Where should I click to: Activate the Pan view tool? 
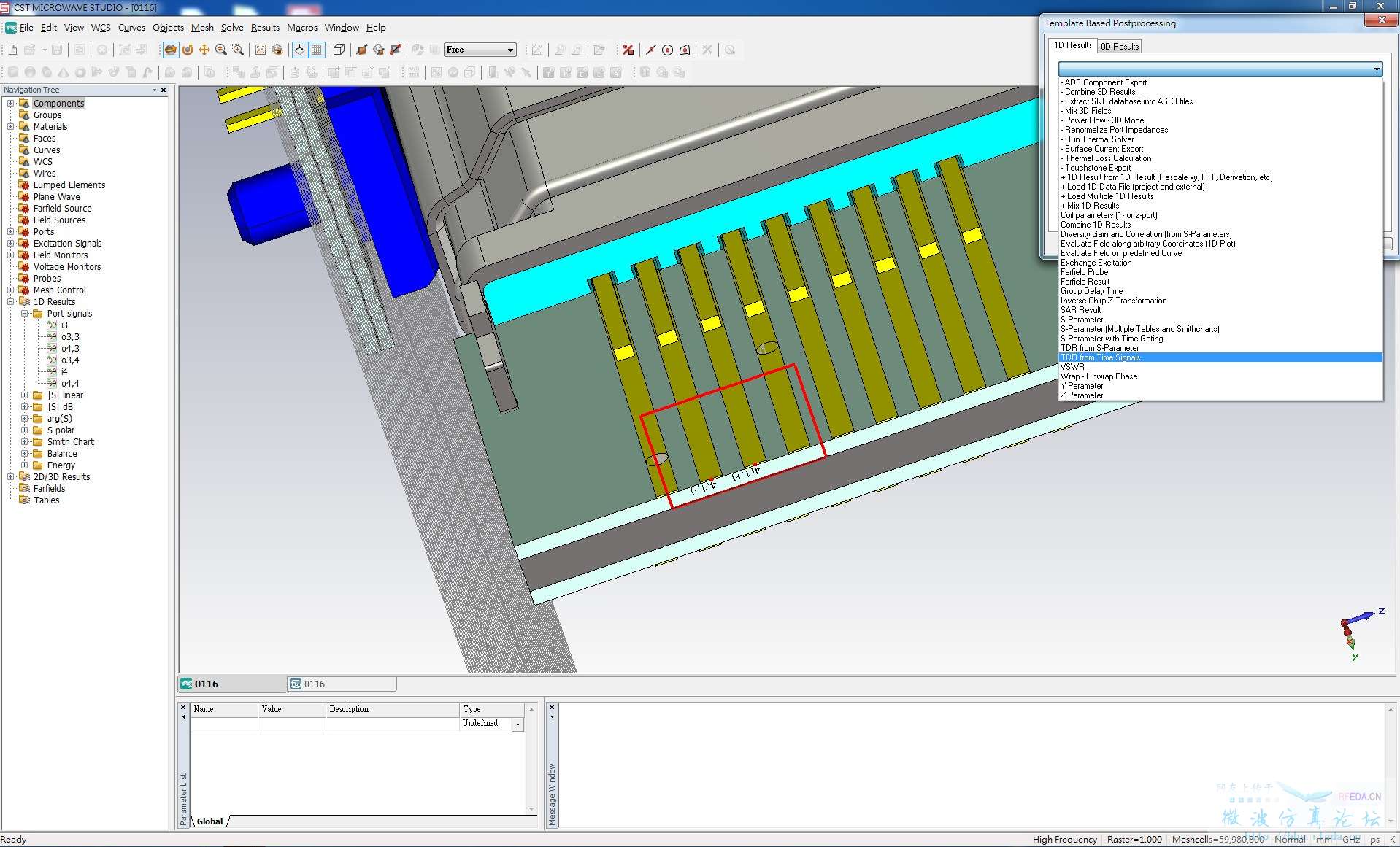coord(204,50)
